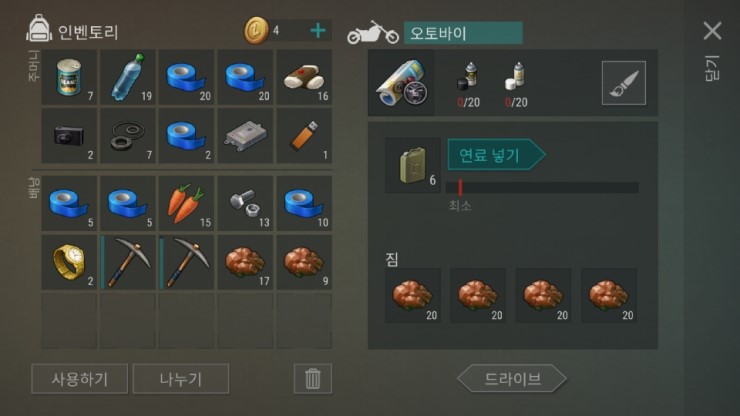The height and width of the screenshot is (416, 740).
Task: Close the motorcycle window with X
Action: pos(712,31)
